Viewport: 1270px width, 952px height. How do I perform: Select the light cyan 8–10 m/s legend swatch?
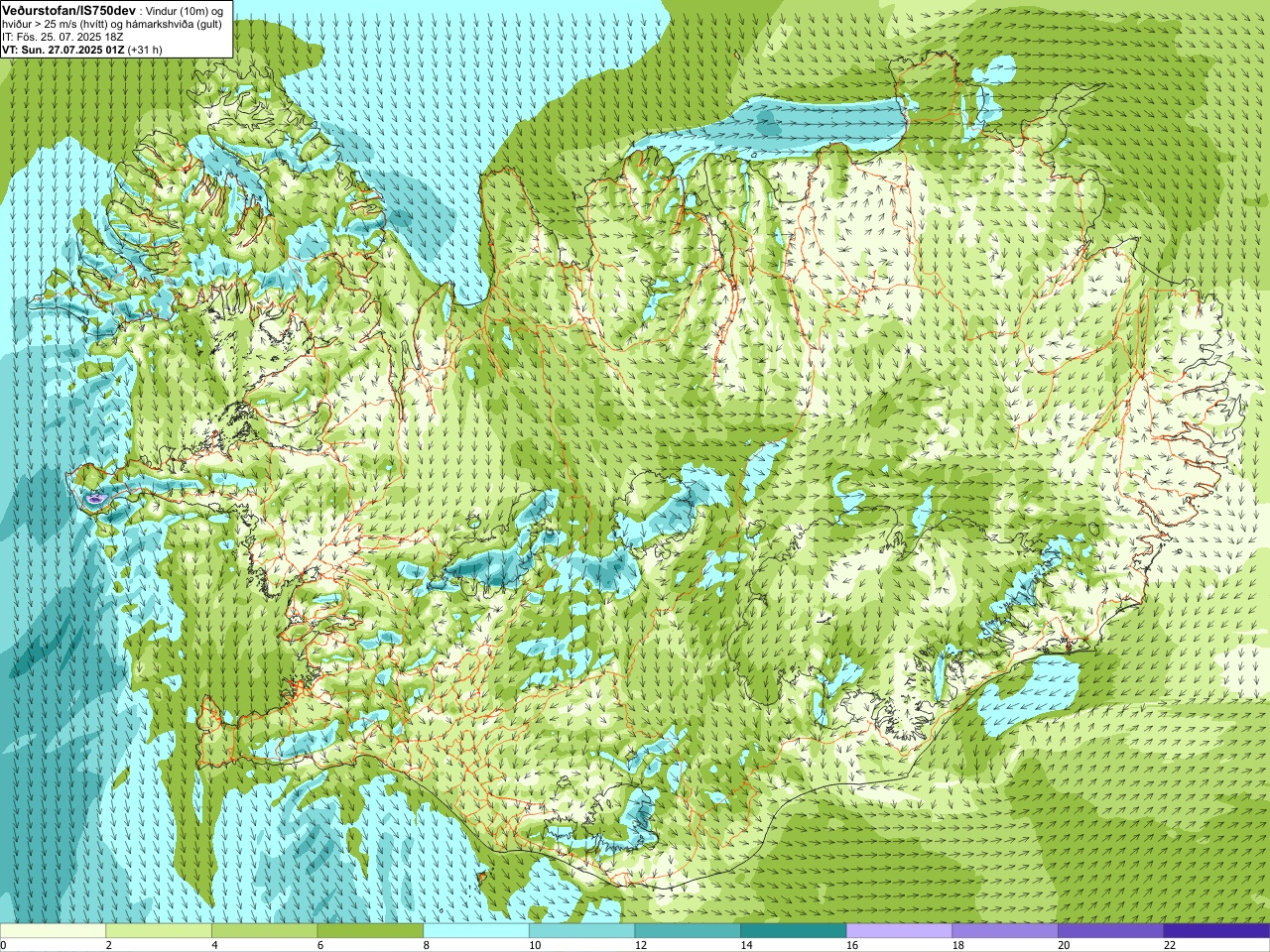476,931
